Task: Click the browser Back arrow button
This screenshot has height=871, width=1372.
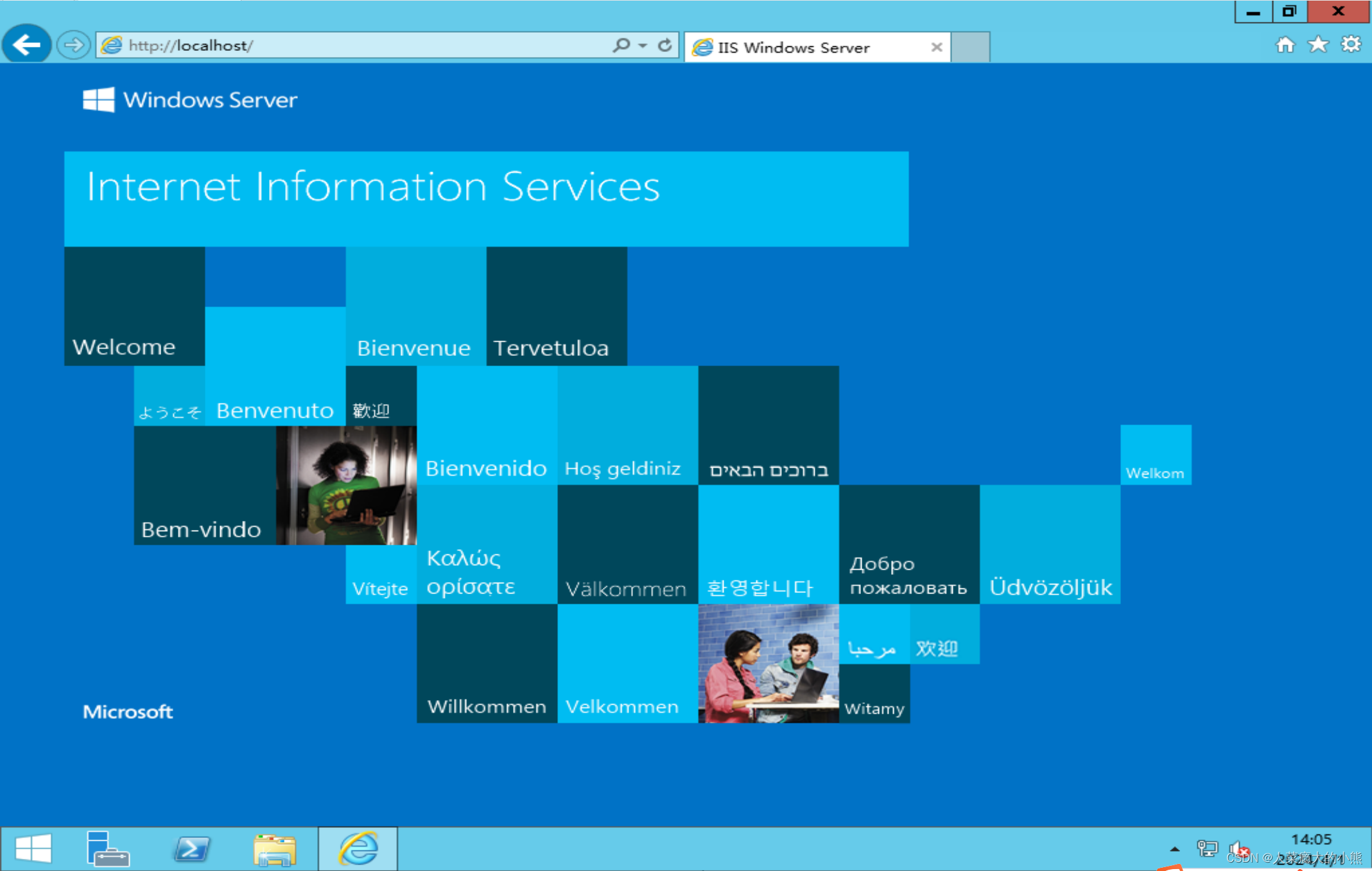Action: click(26, 45)
